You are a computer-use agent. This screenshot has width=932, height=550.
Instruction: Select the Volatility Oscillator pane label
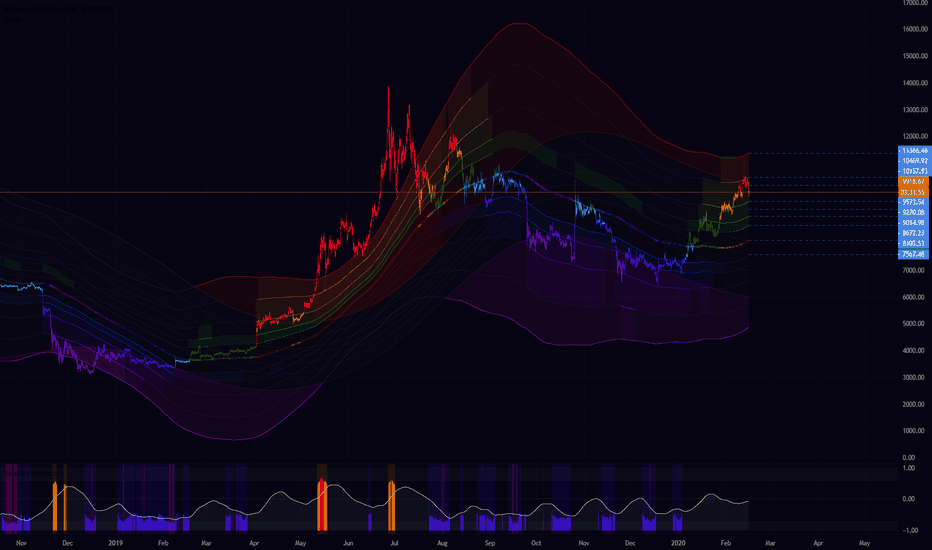(x=30, y=473)
